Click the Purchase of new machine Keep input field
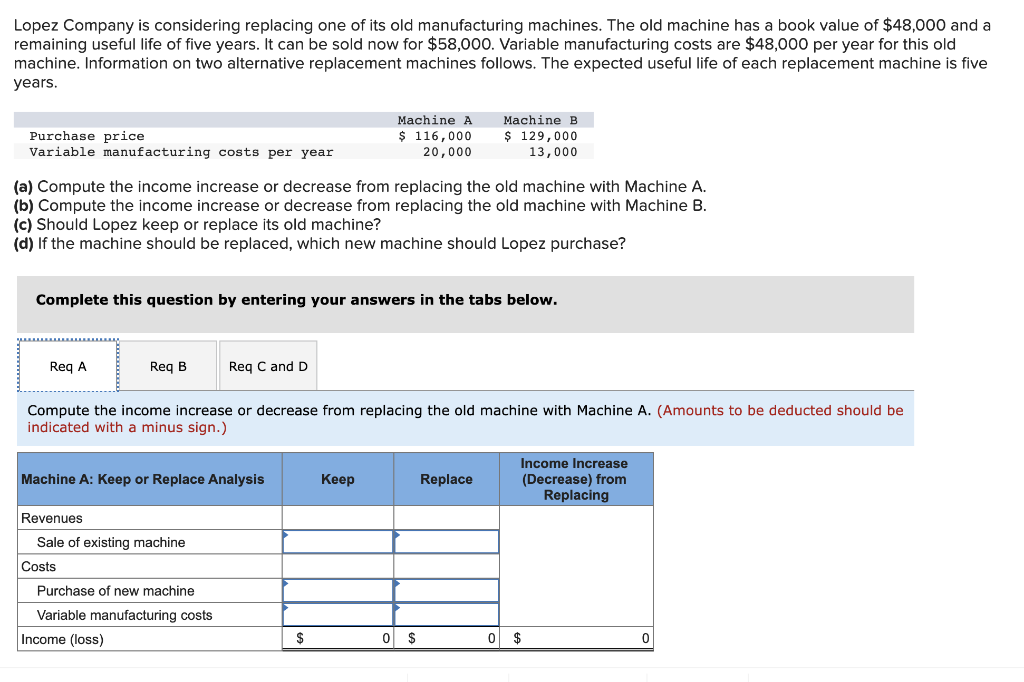The width and height of the screenshot is (1024, 682). click(x=337, y=590)
